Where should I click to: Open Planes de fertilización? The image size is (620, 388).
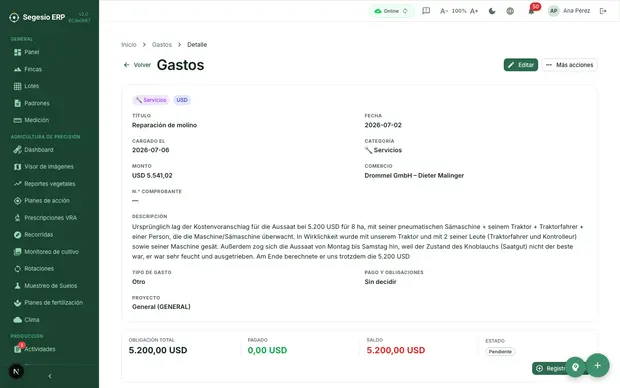point(49,303)
